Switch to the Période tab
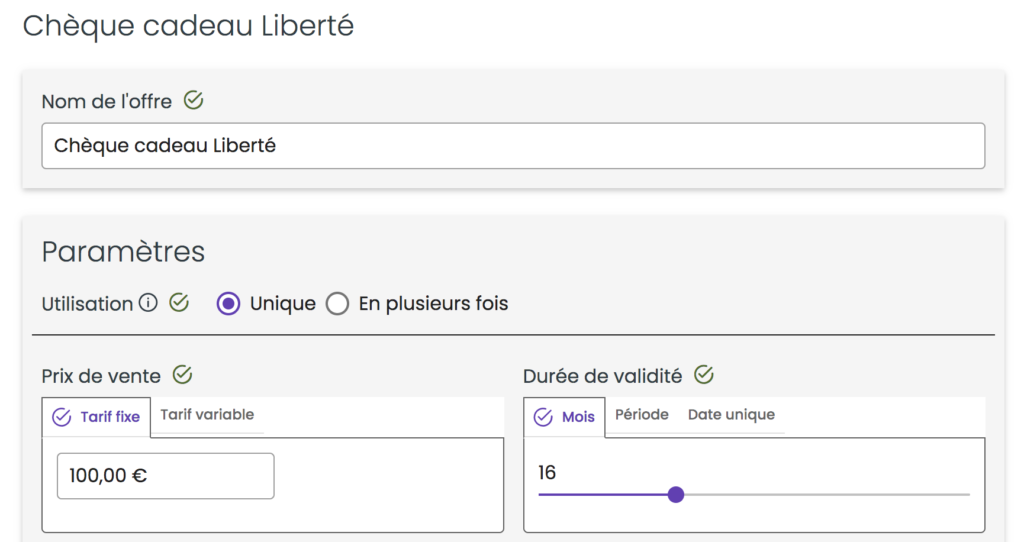This screenshot has width=1024, height=542. pyautogui.click(x=642, y=415)
